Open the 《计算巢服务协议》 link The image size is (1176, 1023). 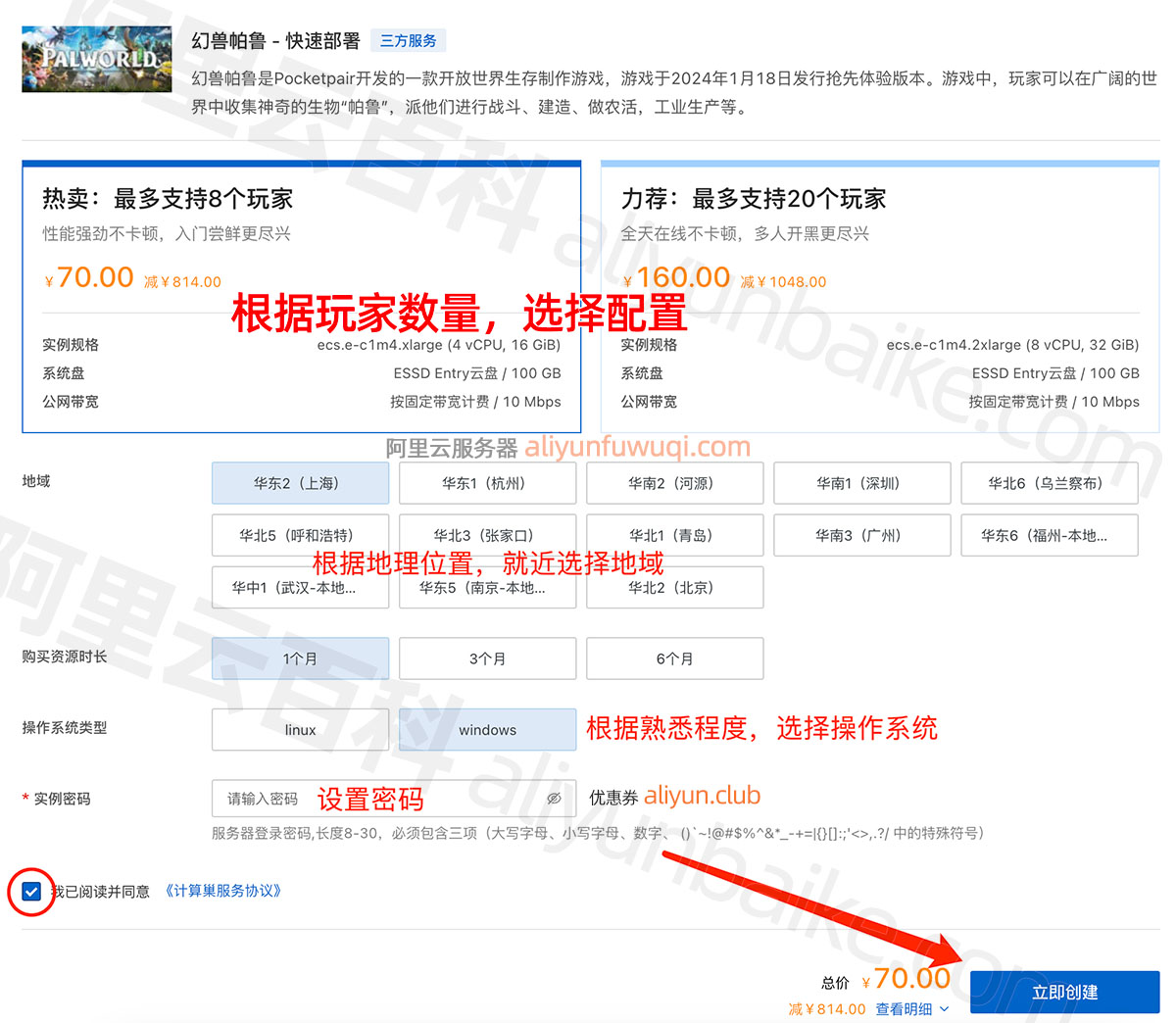pyautogui.click(x=223, y=891)
